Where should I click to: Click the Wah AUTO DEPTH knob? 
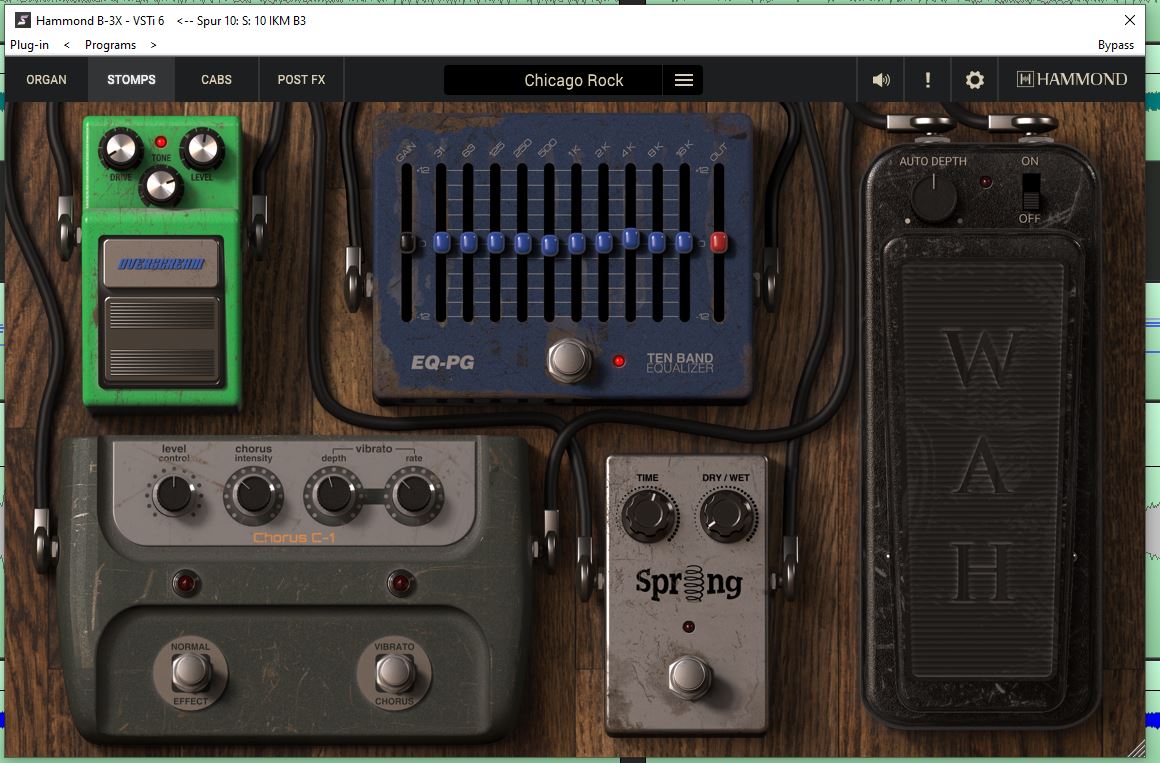[x=934, y=199]
